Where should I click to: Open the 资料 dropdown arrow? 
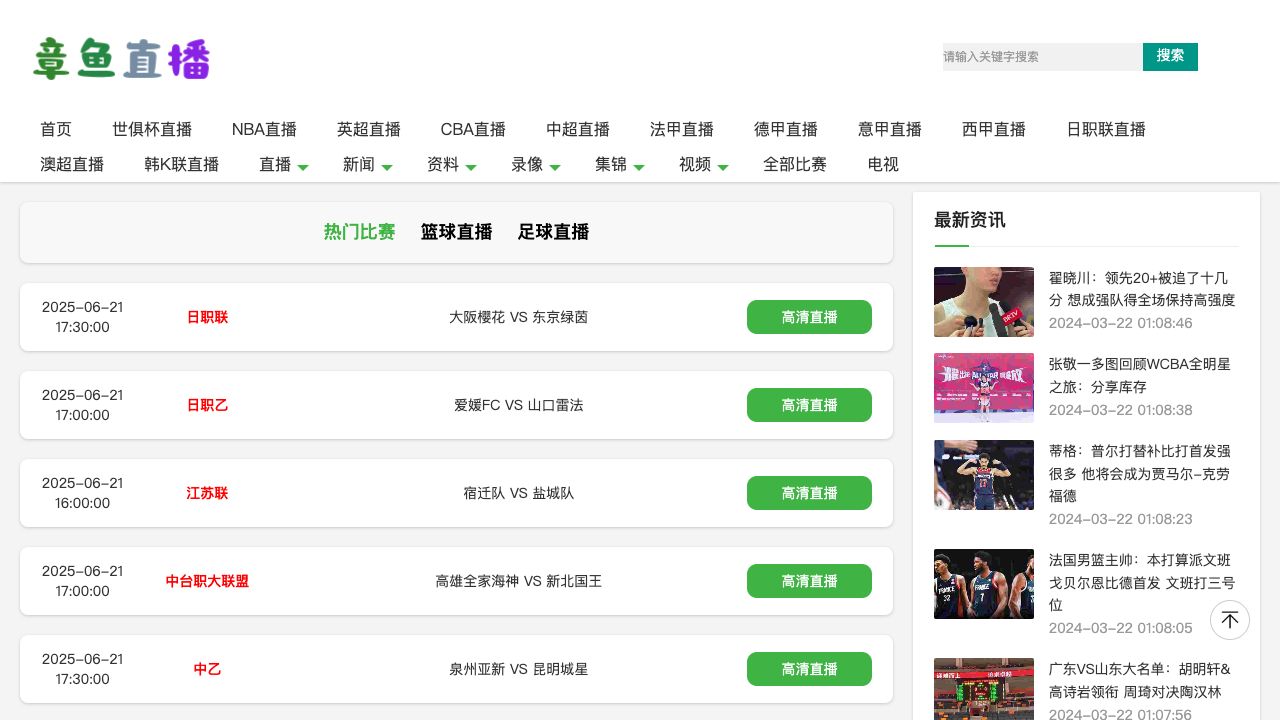(x=471, y=167)
